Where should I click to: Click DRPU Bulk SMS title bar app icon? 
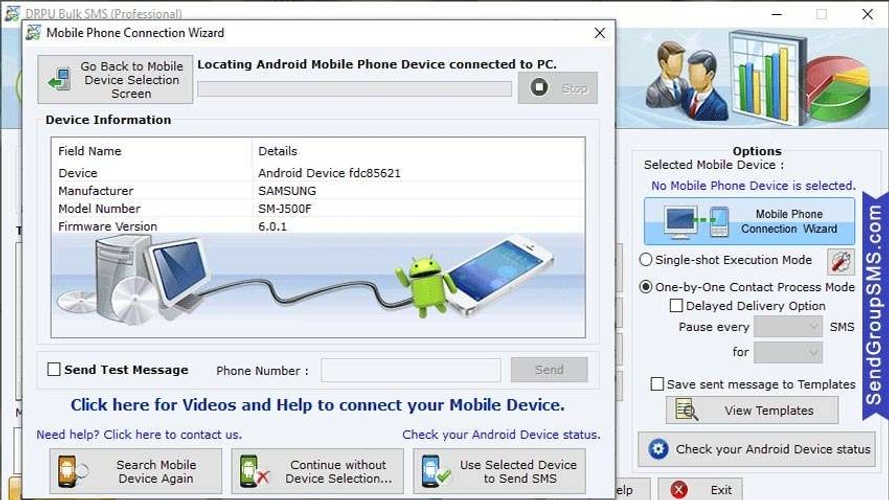11,12
